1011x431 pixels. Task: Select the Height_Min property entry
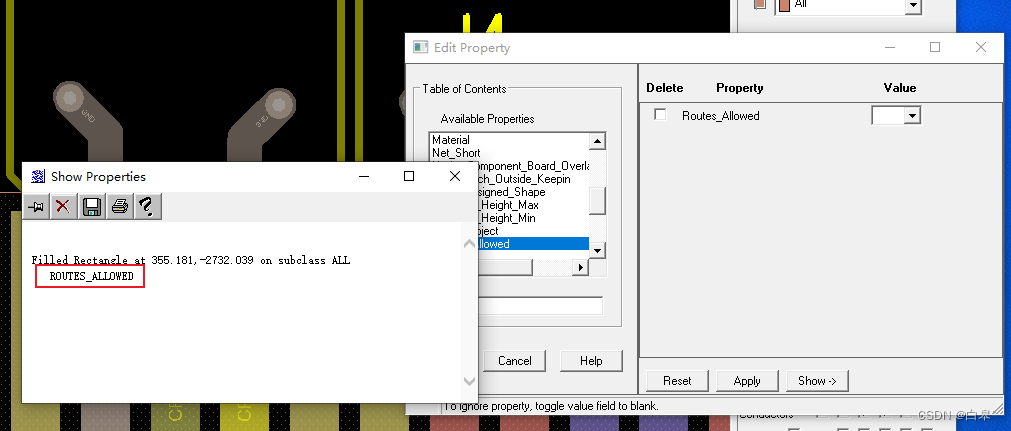507,218
